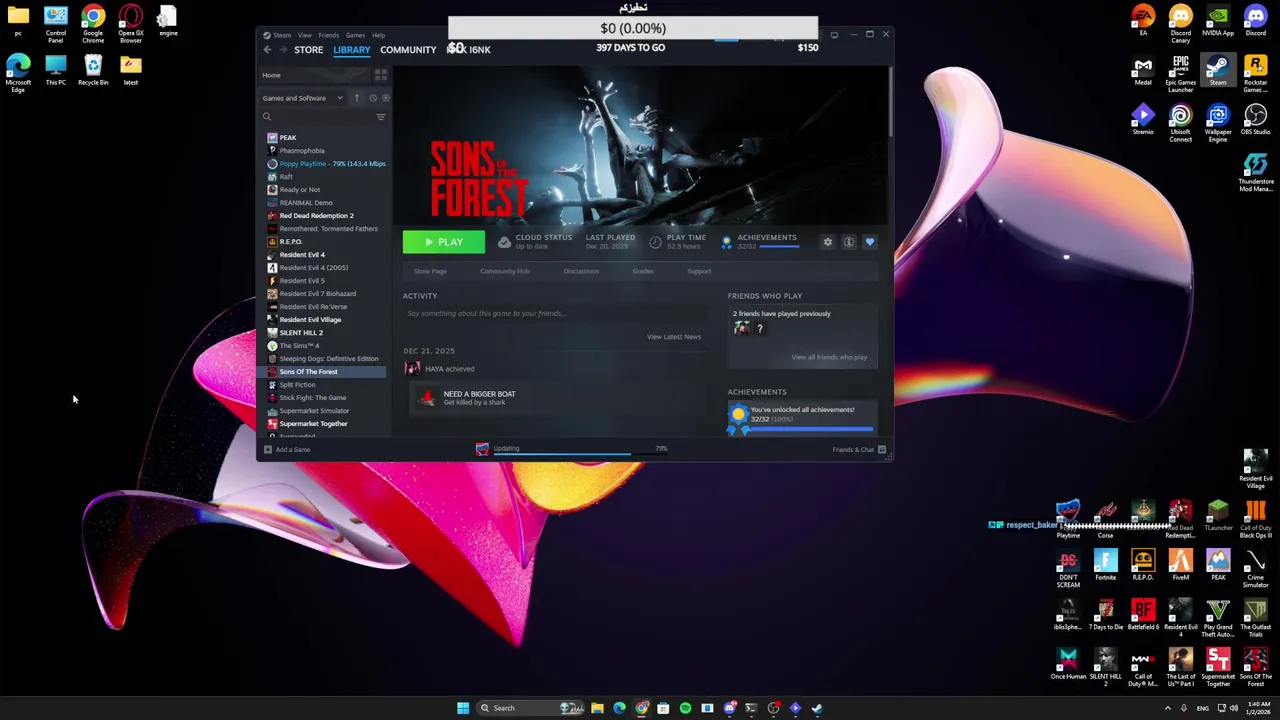
Task: Click View all friends who play
Action: (829, 357)
